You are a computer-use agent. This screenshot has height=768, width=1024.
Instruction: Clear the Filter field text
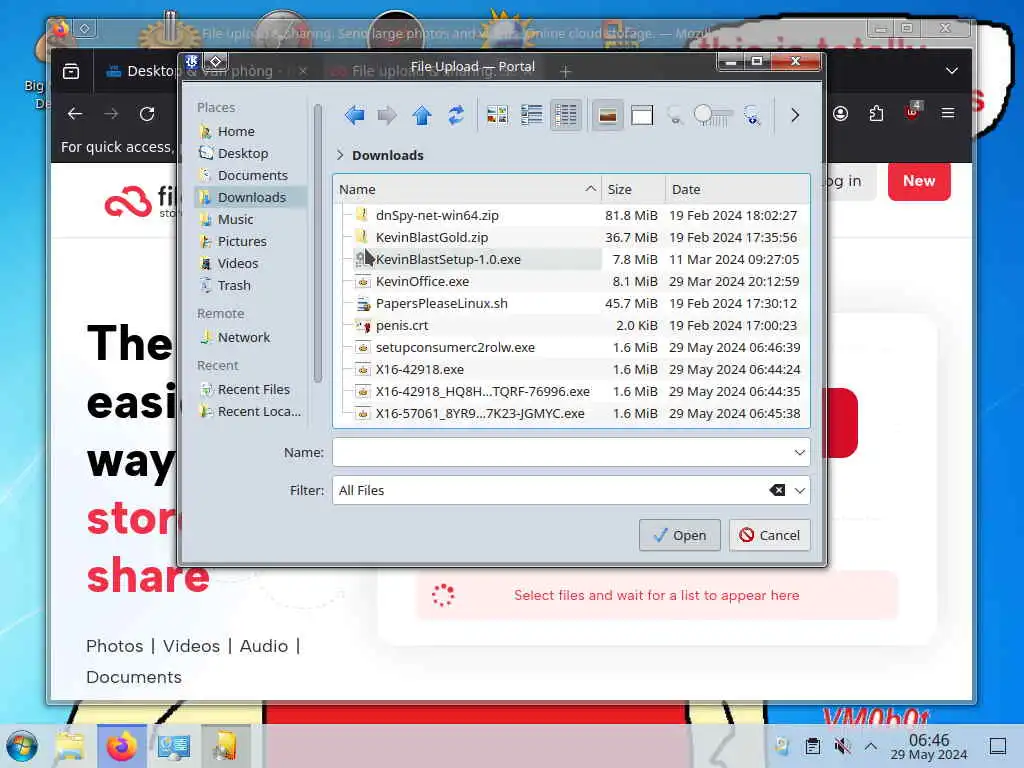[777, 490]
